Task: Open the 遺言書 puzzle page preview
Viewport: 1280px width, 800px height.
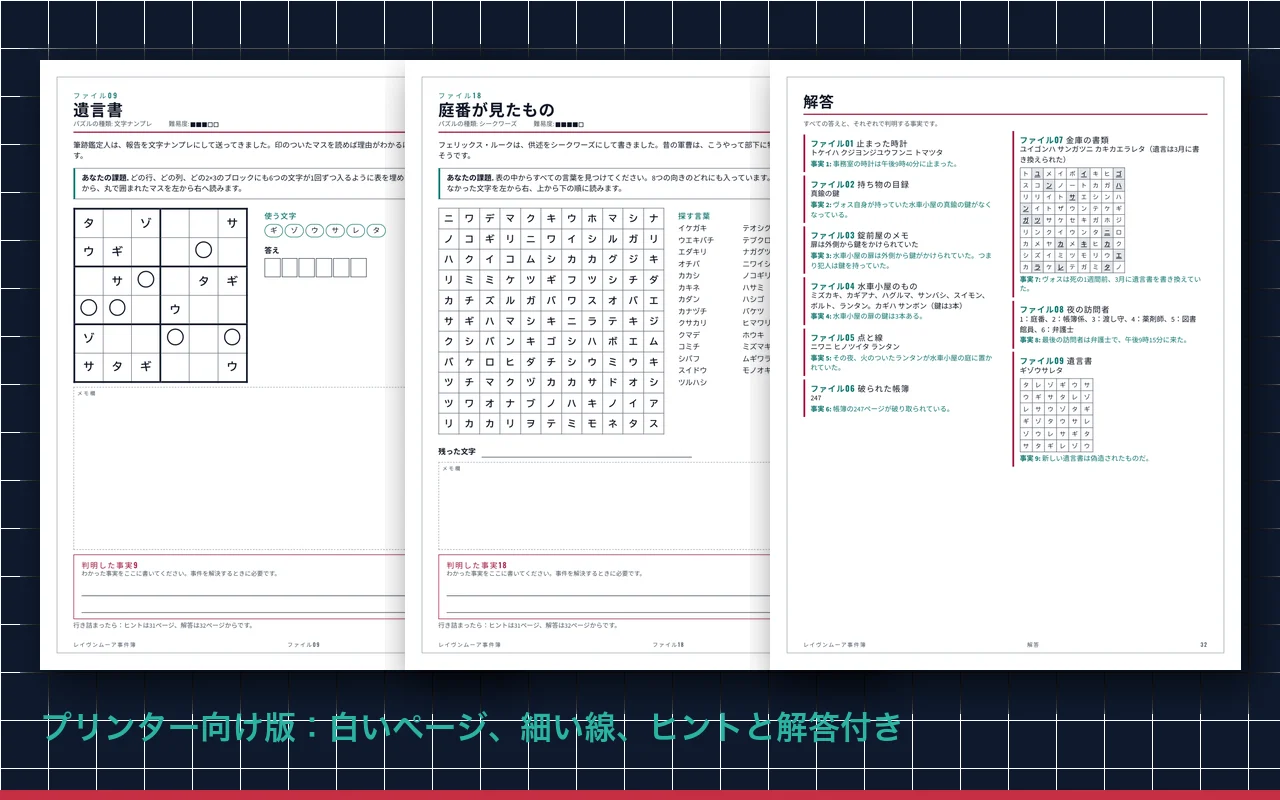Action: point(223,365)
